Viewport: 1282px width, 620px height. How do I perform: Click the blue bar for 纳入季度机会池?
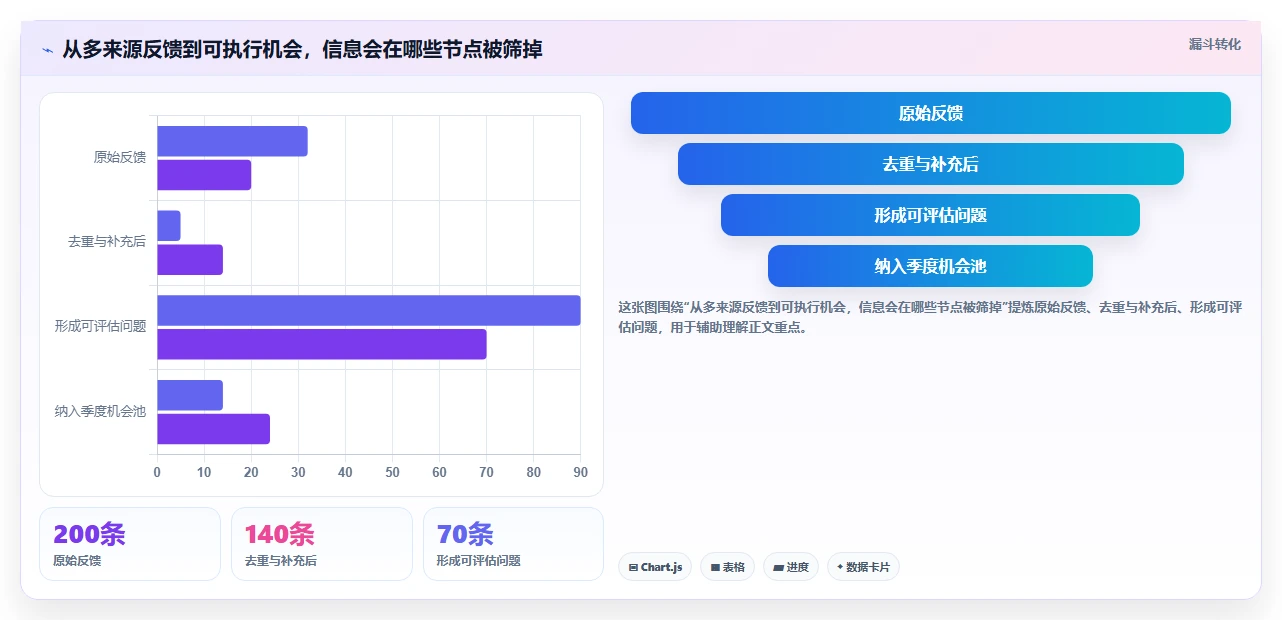coord(190,395)
